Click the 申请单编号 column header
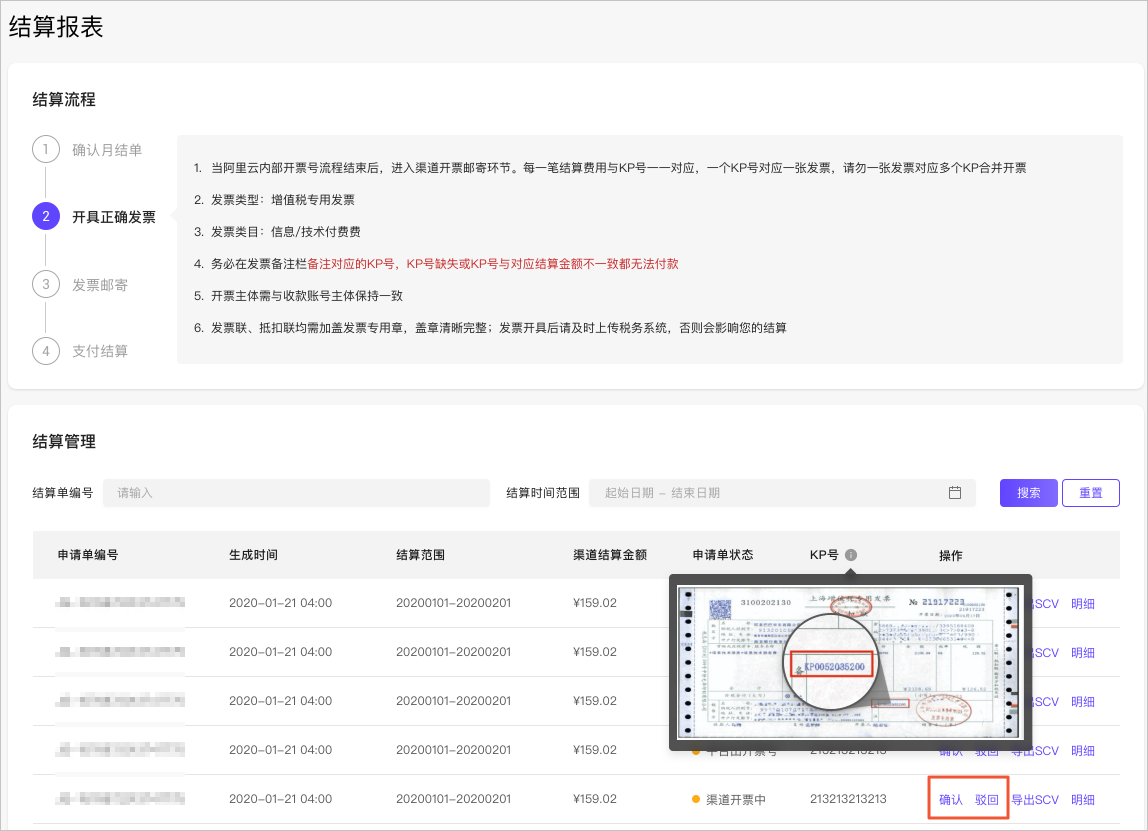Image resolution: width=1148 pixels, height=831 pixels. click(88, 555)
